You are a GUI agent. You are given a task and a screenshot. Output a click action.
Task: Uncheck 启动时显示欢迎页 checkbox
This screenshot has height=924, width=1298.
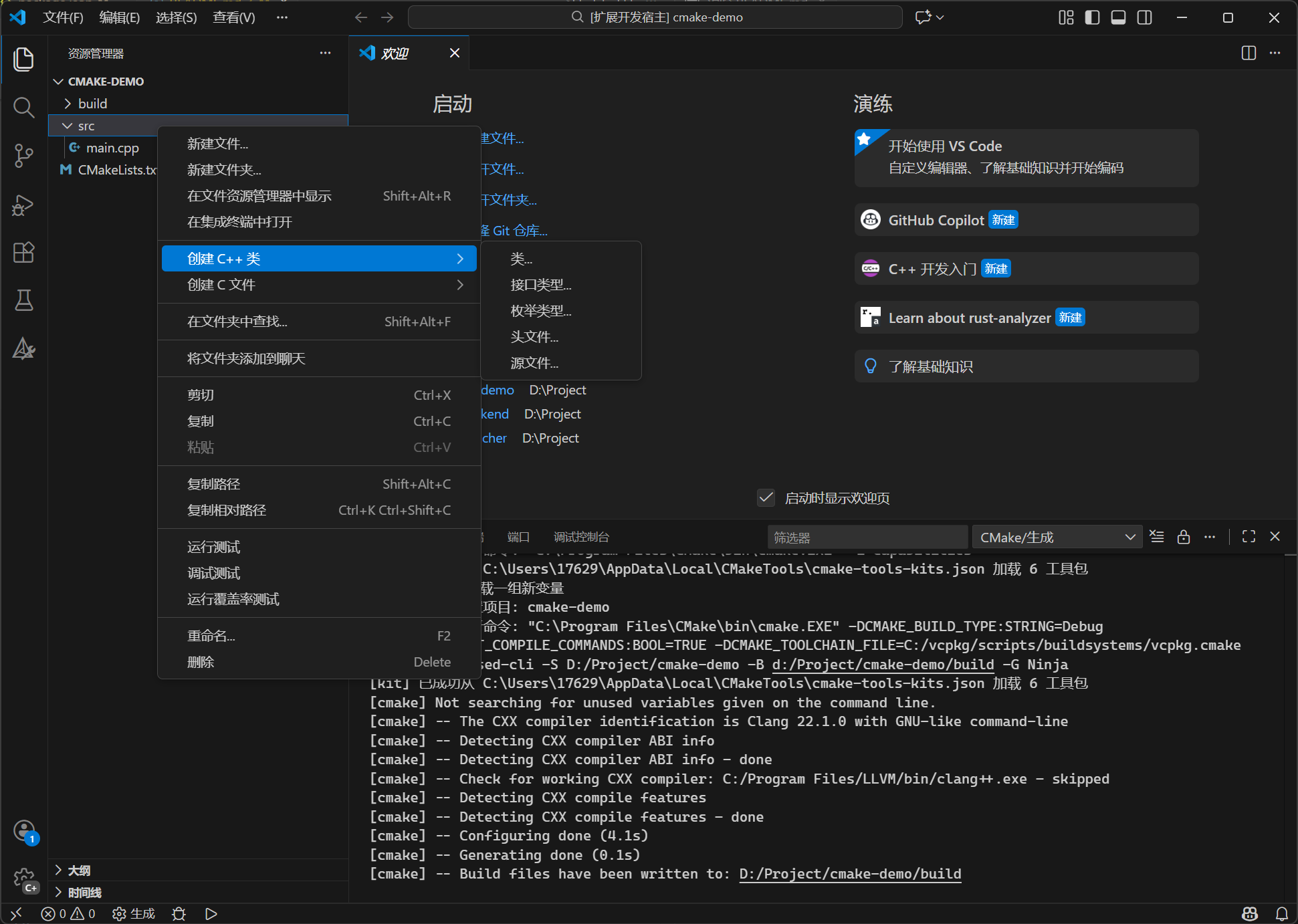pyautogui.click(x=766, y=497)
